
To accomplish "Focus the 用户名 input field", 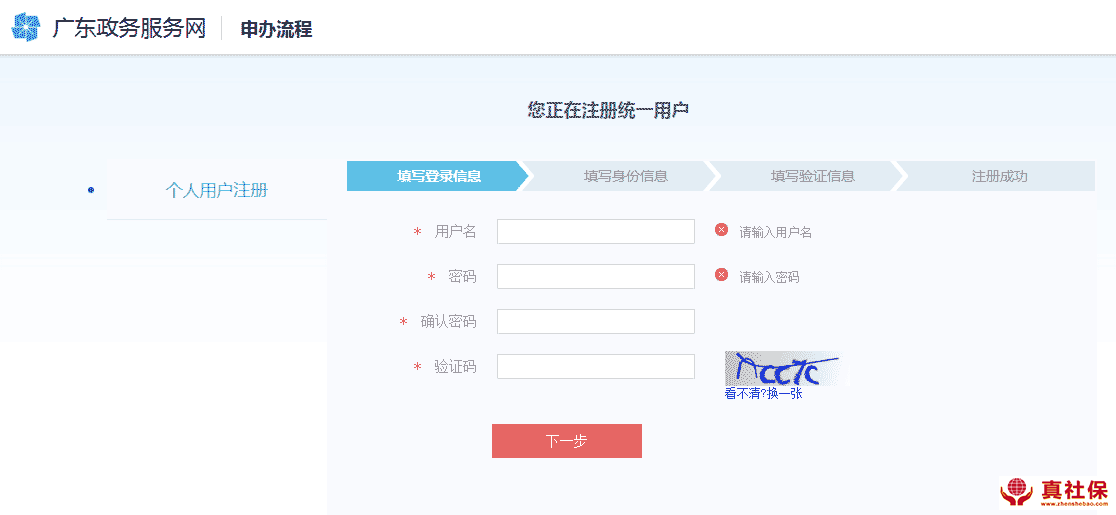I will click(x=595, y=231).
